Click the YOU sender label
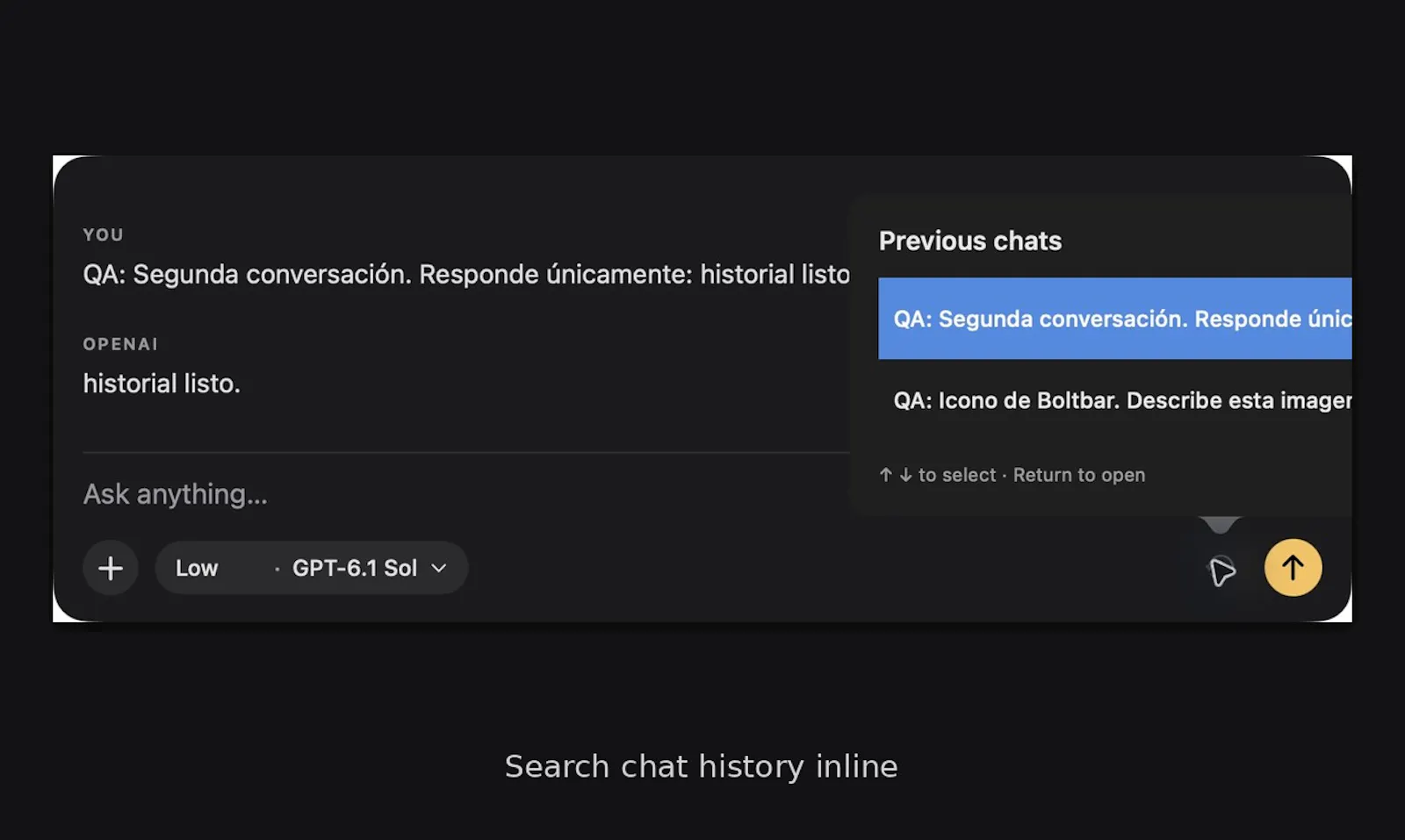The image size is (1405, 840). [103, 234]
